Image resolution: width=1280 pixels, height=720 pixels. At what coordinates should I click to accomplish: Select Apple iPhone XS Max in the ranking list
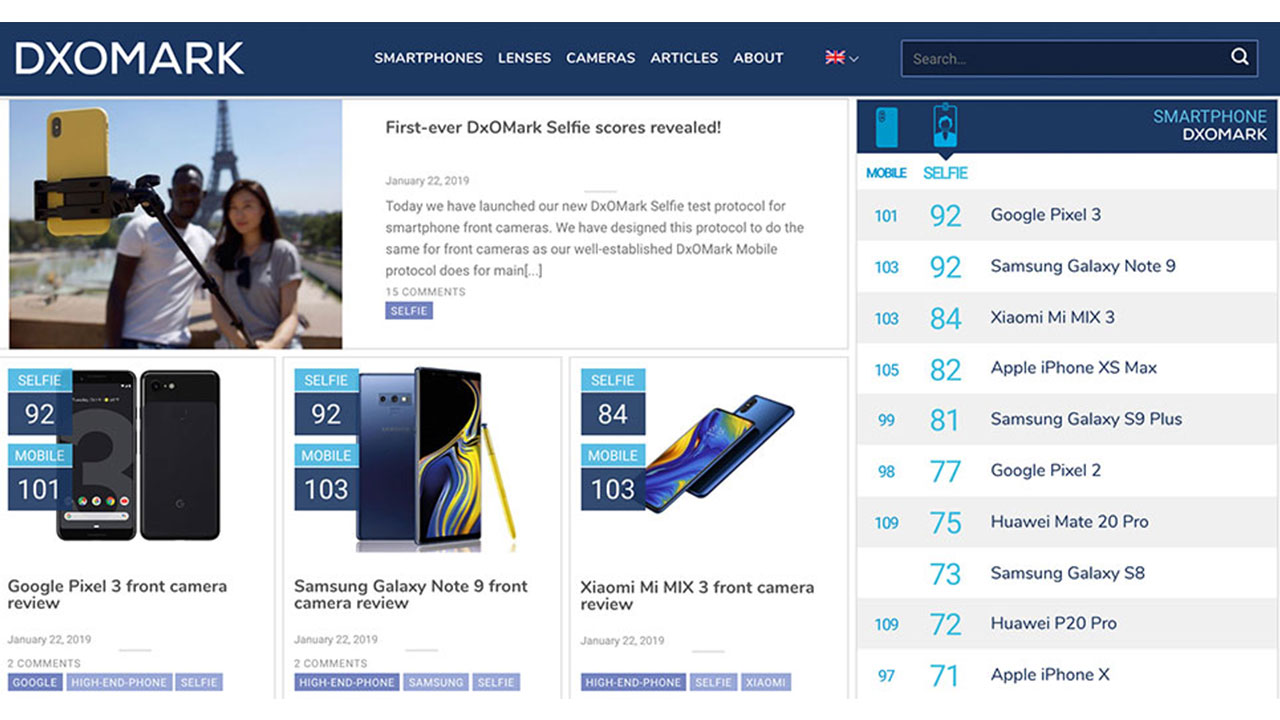coord(1073,368)
